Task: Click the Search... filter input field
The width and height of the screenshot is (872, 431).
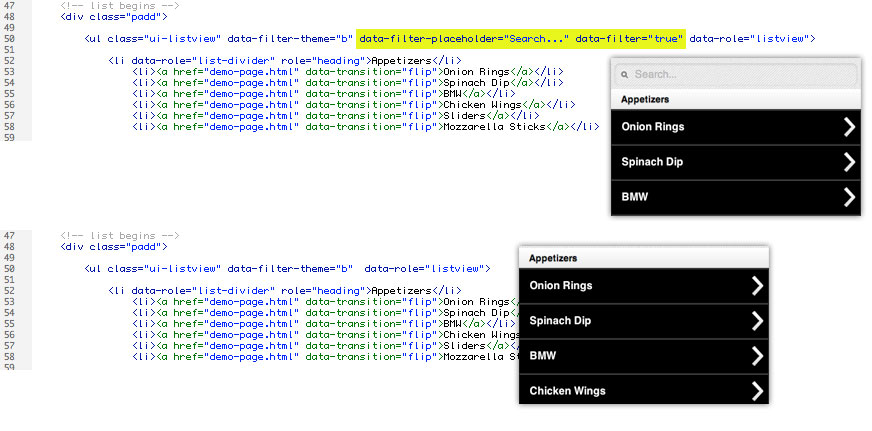Action: click(x=736, y=75)
